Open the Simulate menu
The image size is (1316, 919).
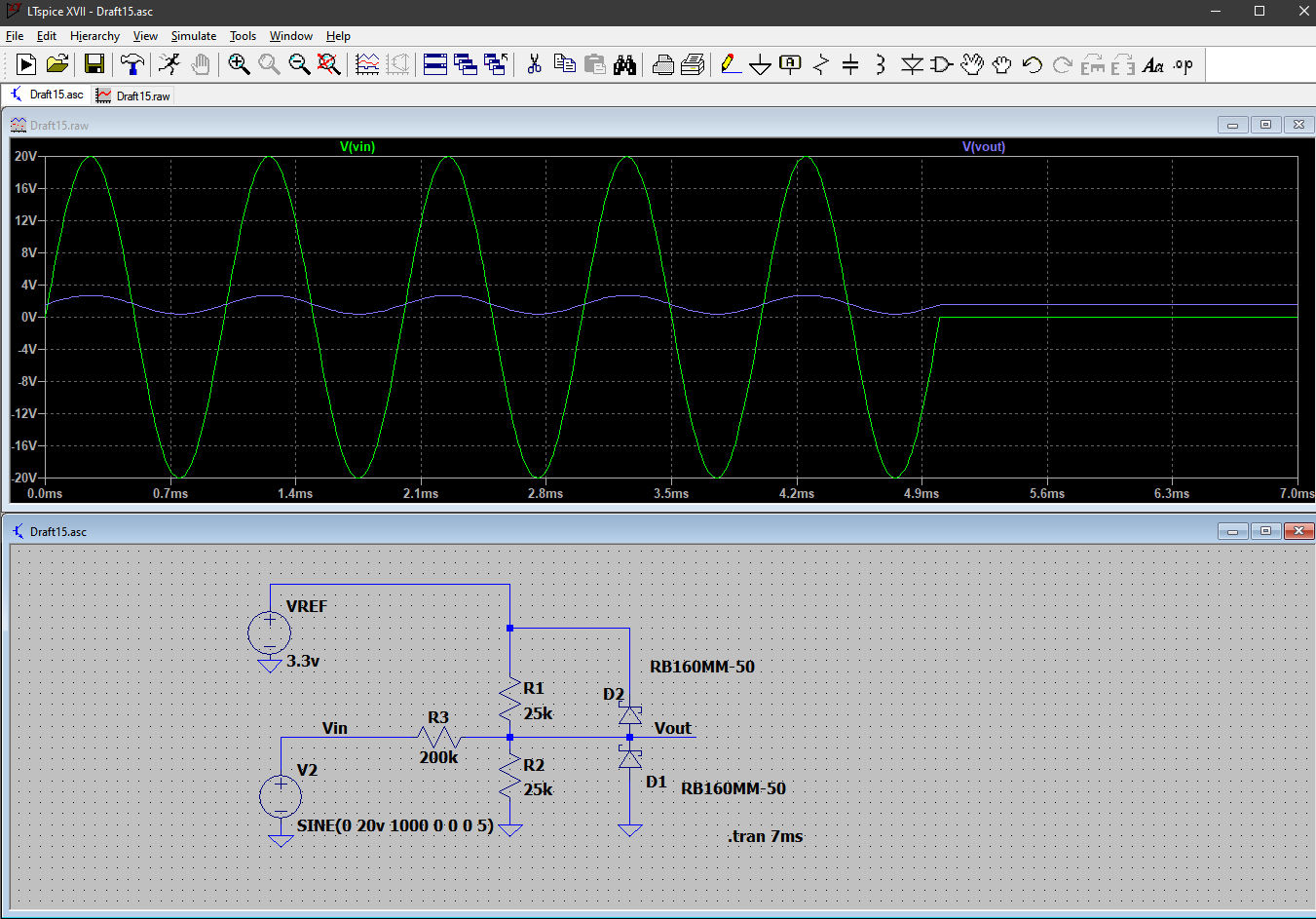click(x=193, y=36)
